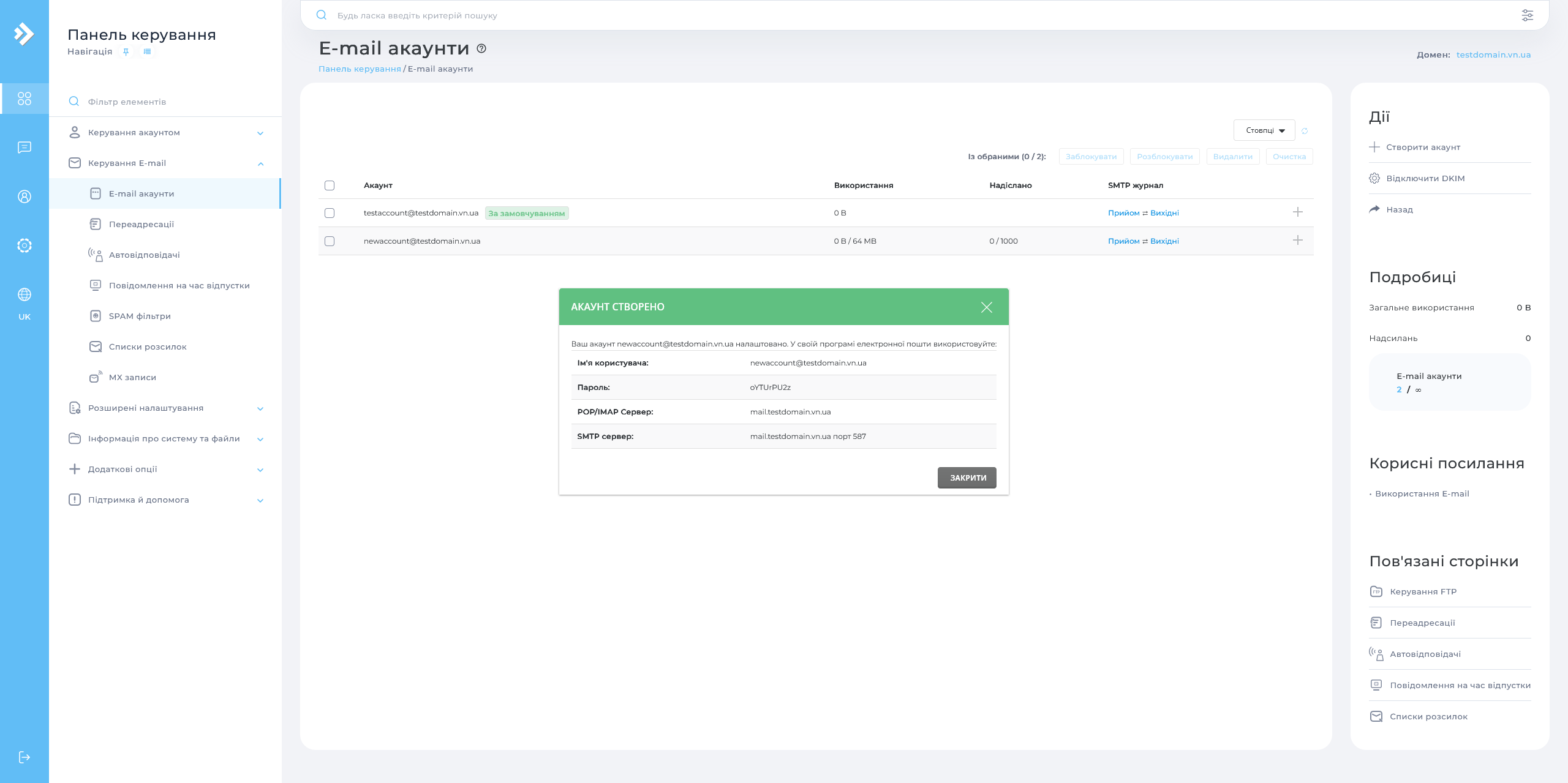The height and width of the screenshot is (783, 1568).
Task: Open the messages chat sidebar icon
Action: pyautogui.click(x=24, y=148)
